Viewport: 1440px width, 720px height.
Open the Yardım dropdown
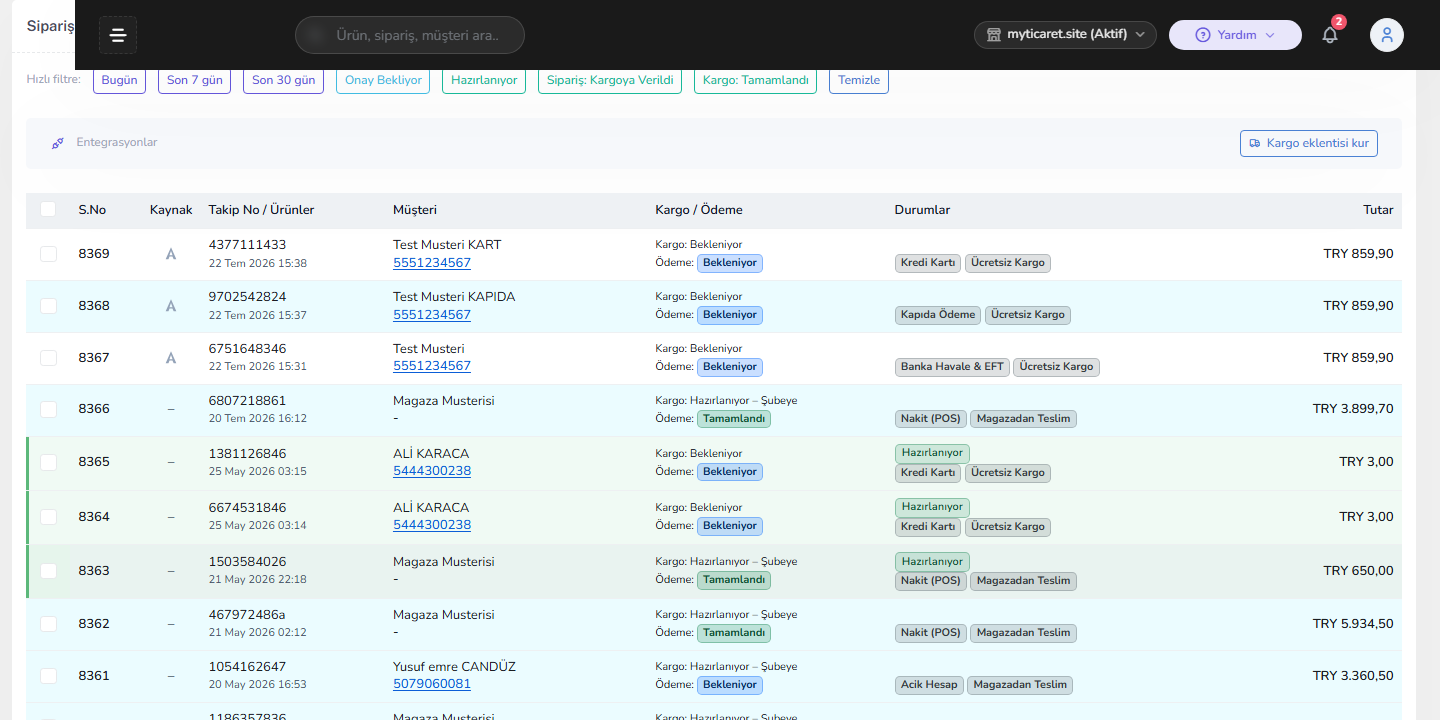(1235, 35)
